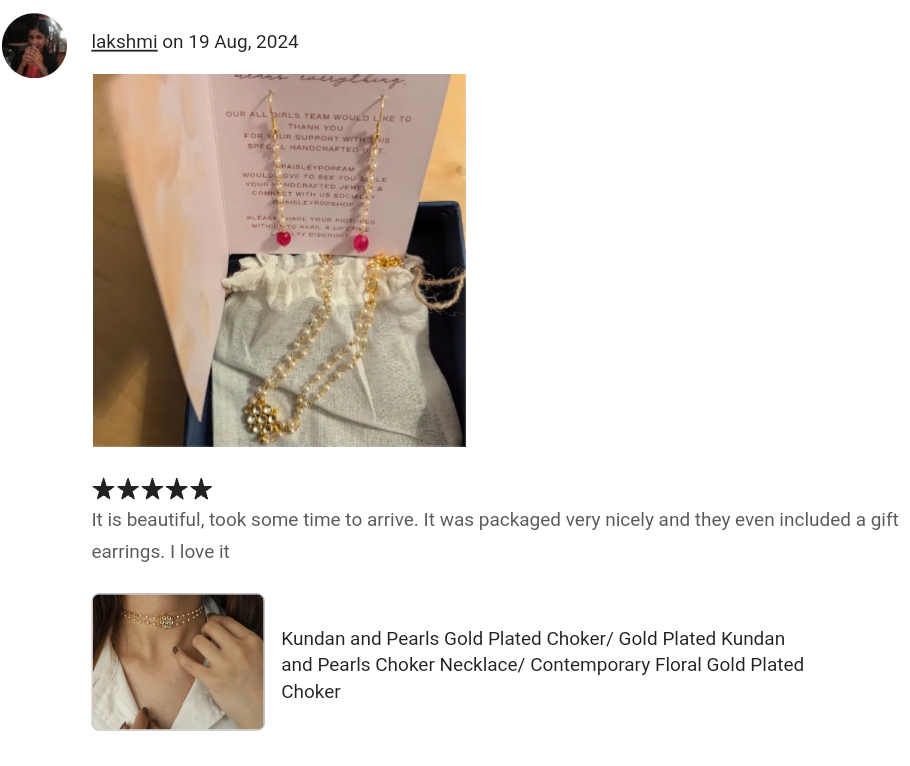
Task: Click the review line earrings. I love it
Action: 161,551
